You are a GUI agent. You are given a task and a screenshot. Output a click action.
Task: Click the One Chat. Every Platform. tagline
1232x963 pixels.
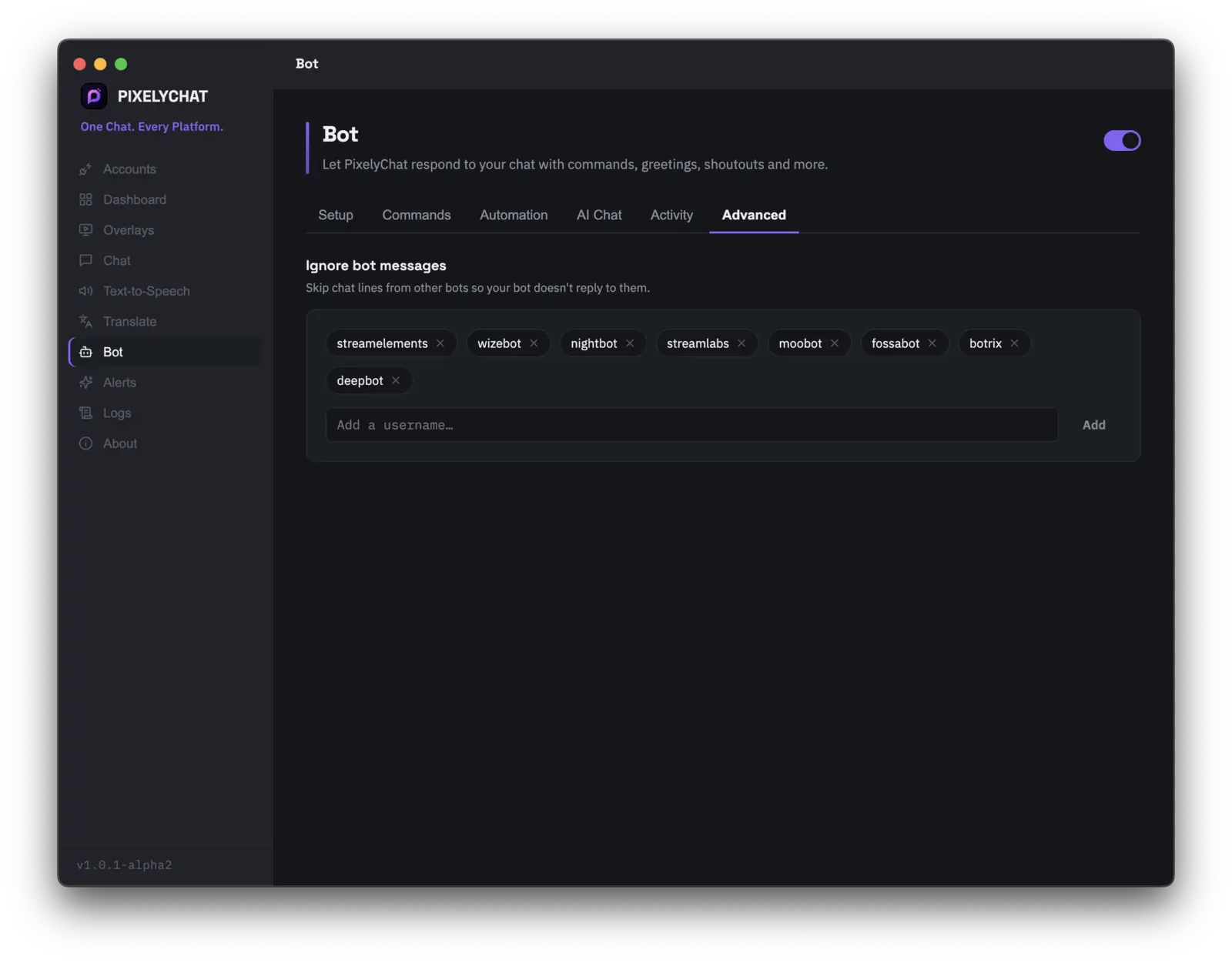[152, 127]
